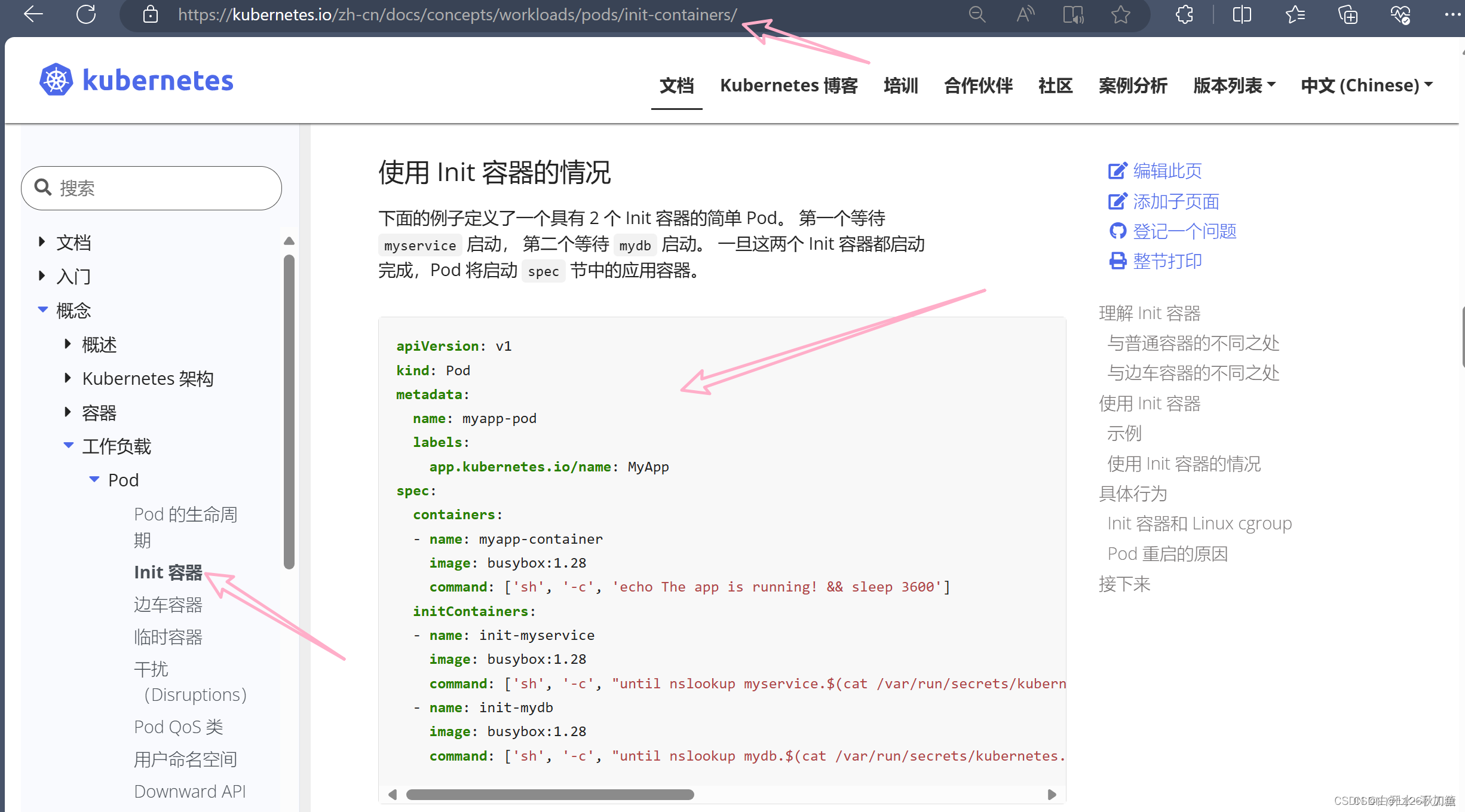Screen dimensions: 1465x812
Task: Open 临时容器 sidebar page
Action: pyautogui.click(x=168, y=637)
